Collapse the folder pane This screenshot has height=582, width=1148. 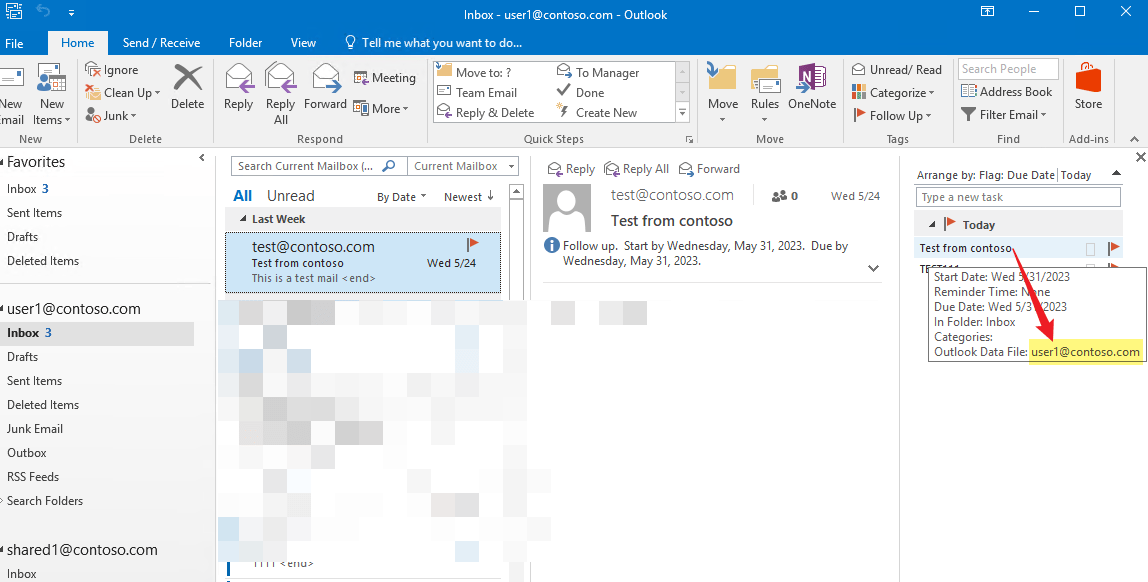[202, 157]
